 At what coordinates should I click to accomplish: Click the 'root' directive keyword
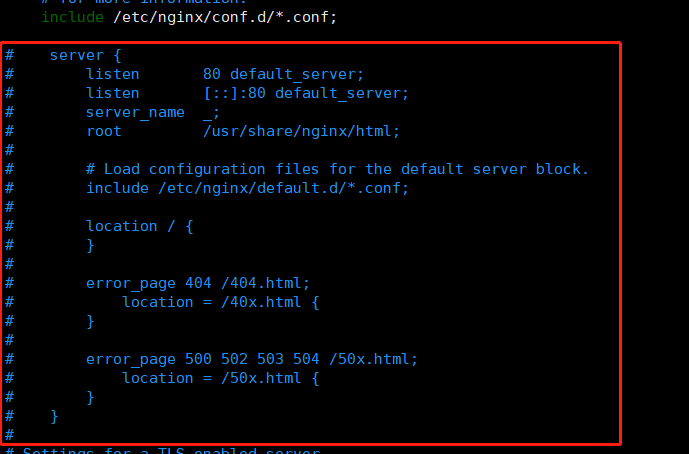pyautogui.click(x=104, y=131)
